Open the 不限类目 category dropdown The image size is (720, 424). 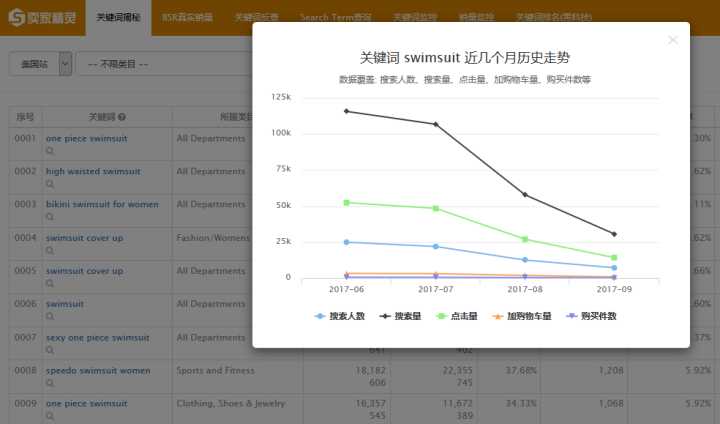(164, 64)
